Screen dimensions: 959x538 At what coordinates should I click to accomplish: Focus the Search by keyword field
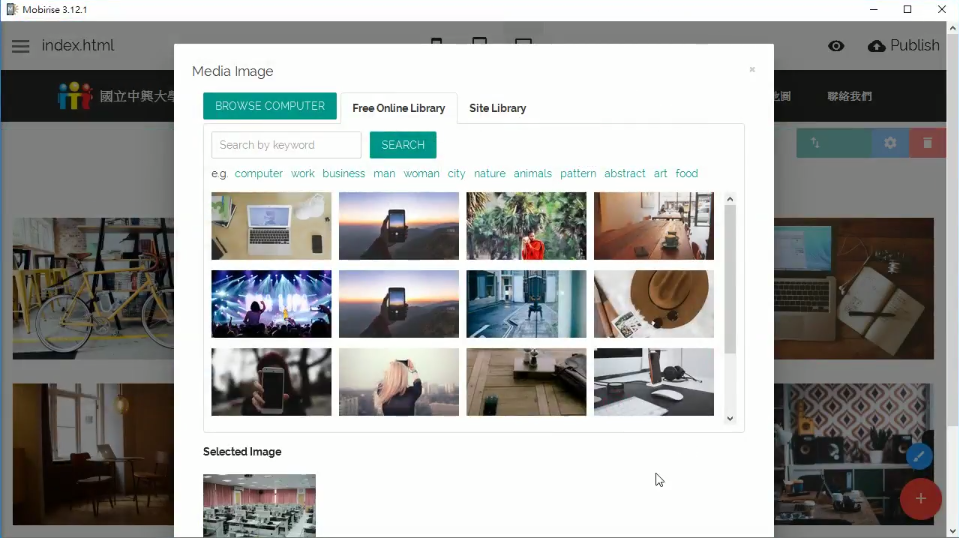pyautogui.click(x=286, y=145)
